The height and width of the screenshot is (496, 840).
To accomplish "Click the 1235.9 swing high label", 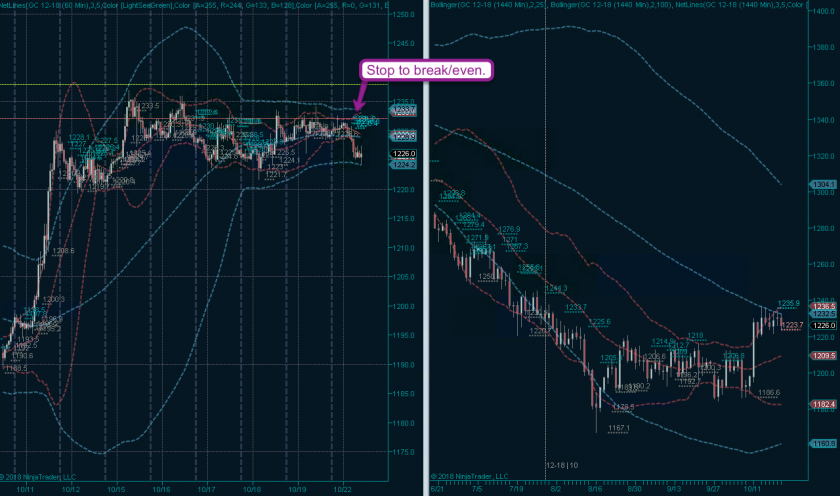I will (x=789, y=302).
